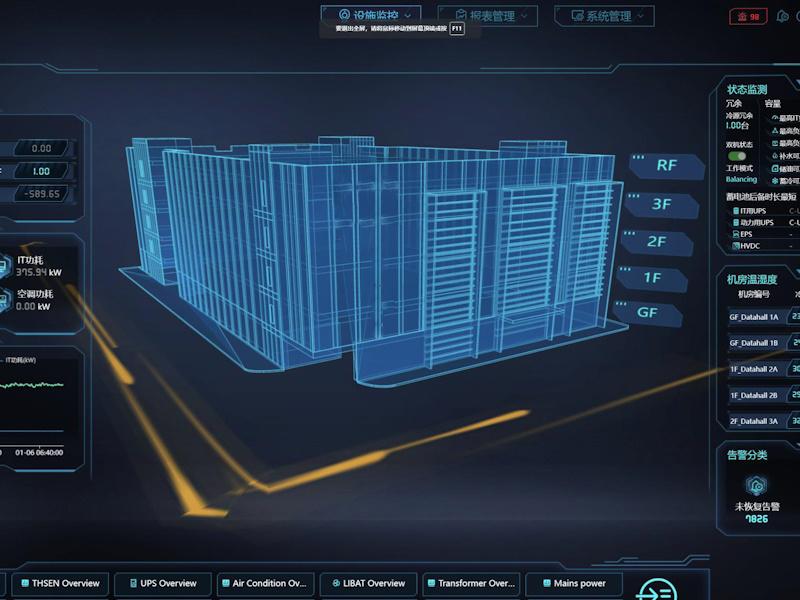
Task: Open the 未恢复告警 unrecovered alarm icon
Action: (757, 486)
